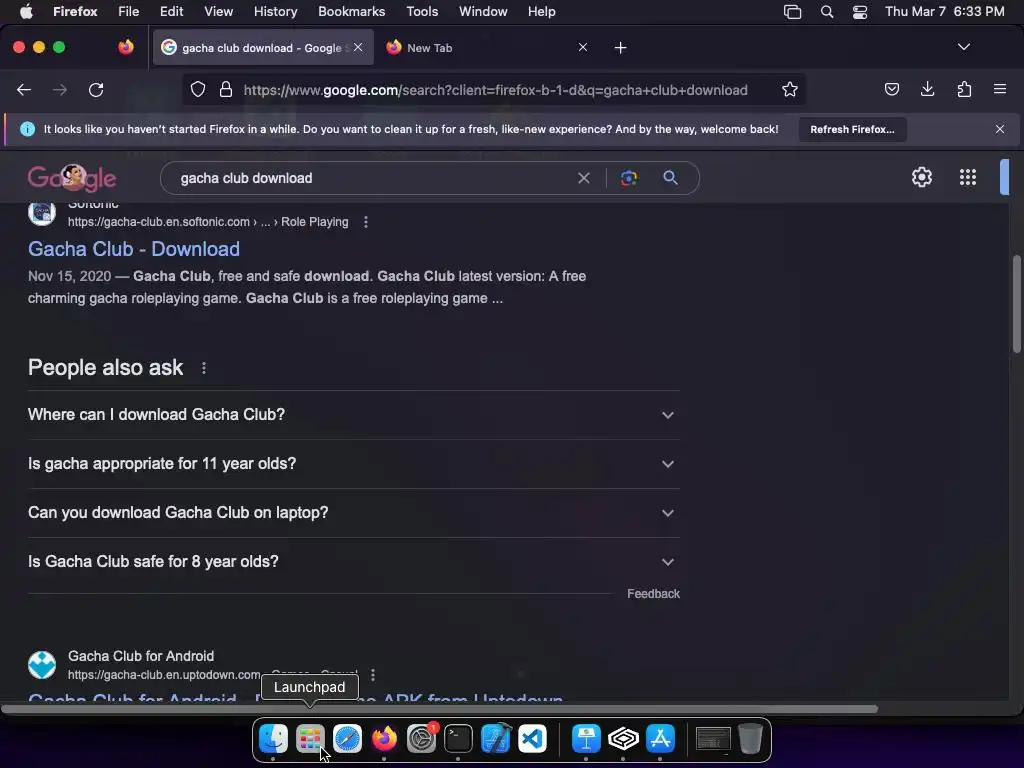Open the Extensions puzzle icon

tap(964, 89)
